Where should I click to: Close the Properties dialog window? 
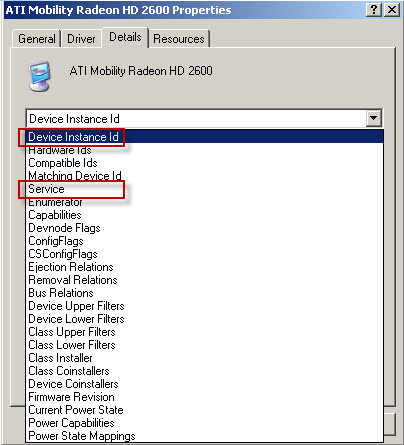(x=392, y=10)
